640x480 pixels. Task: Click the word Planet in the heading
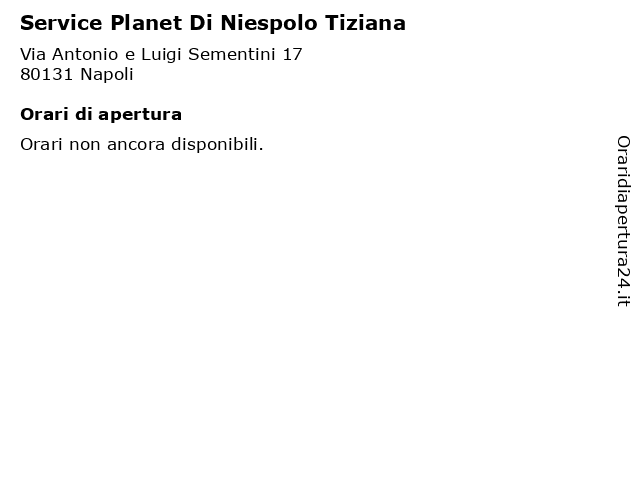[146, 23]
